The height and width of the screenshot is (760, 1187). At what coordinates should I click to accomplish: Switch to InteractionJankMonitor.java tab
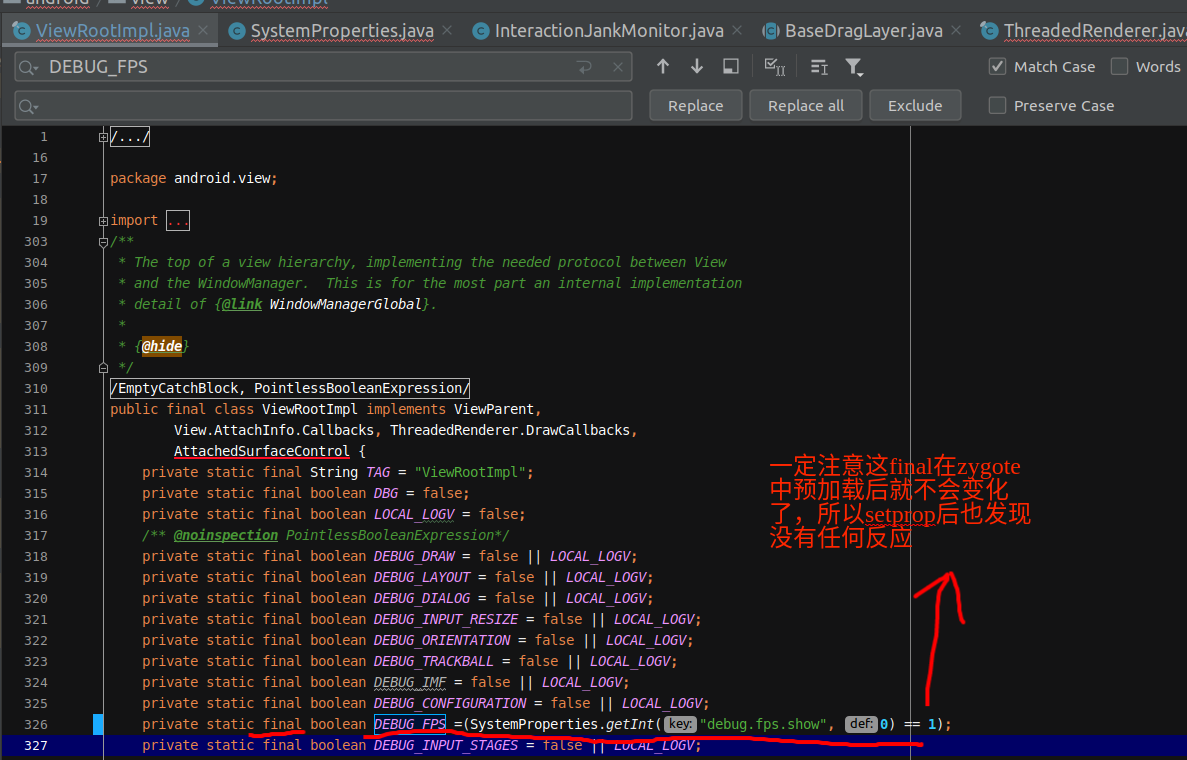click(x=609, y=31)
